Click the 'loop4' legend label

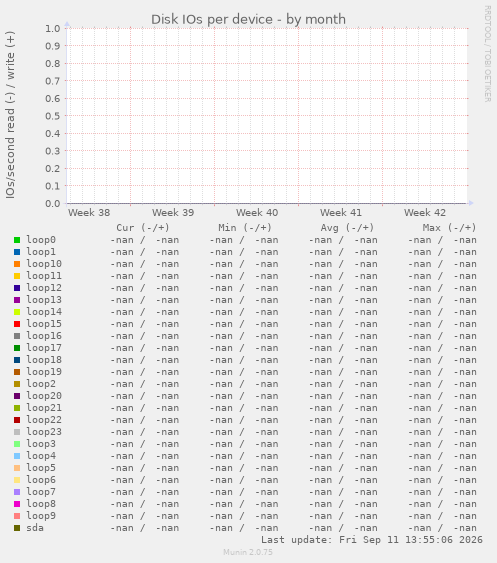click(x=41, y=456)
